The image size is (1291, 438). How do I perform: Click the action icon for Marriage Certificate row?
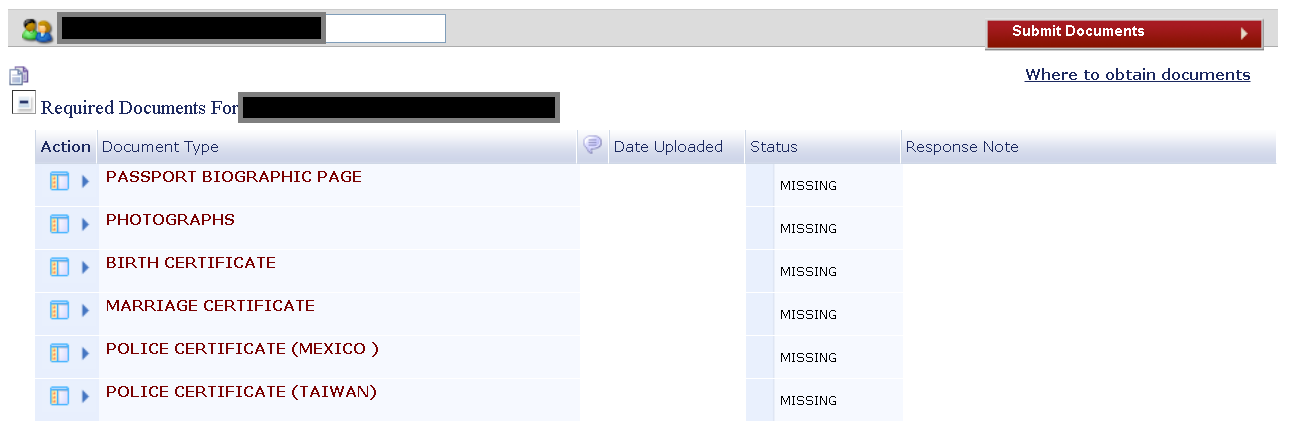[x=59, y=310]
